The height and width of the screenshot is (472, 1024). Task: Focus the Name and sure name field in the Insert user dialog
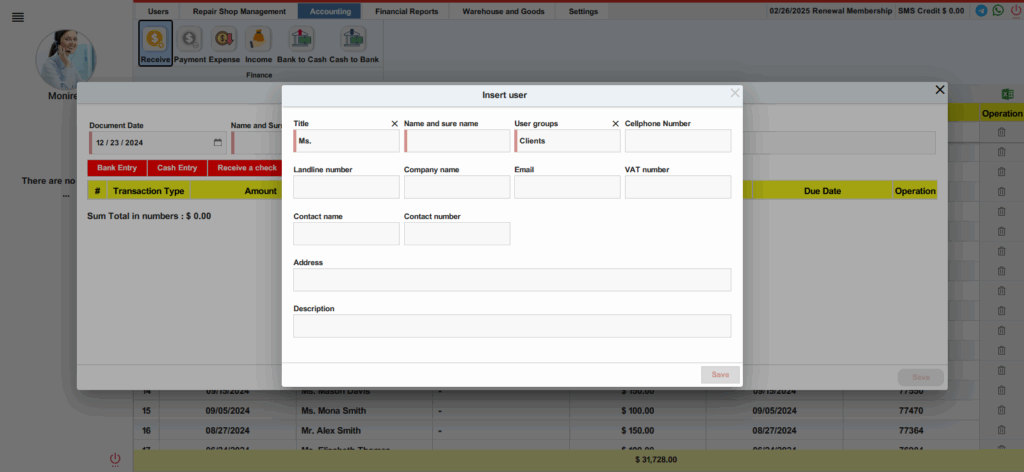pyautogui.click(x=457, y=141)
